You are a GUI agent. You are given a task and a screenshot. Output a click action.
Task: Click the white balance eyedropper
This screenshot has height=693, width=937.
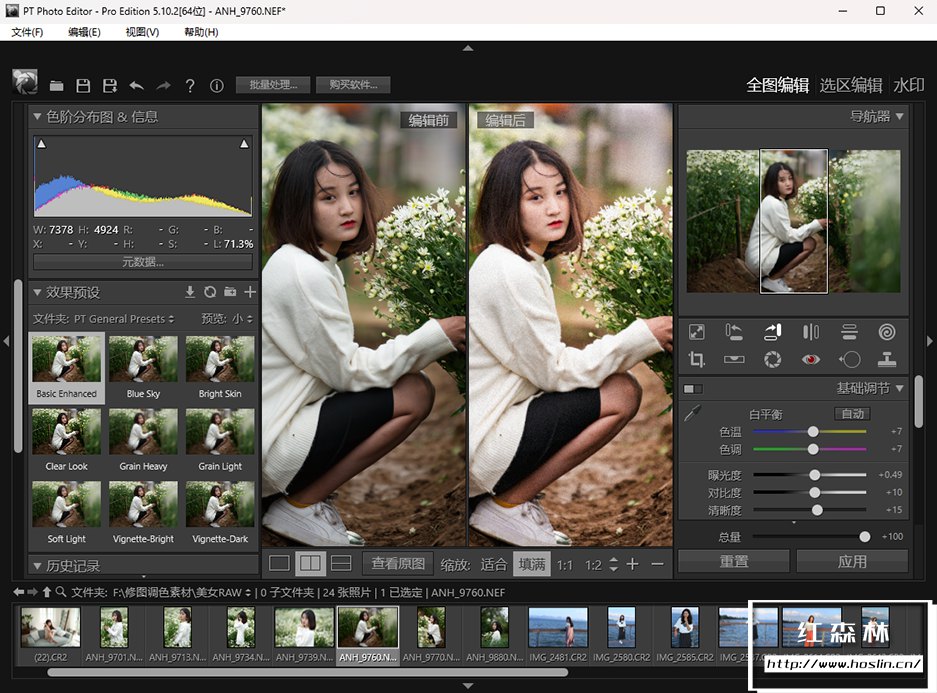point(690,413)
